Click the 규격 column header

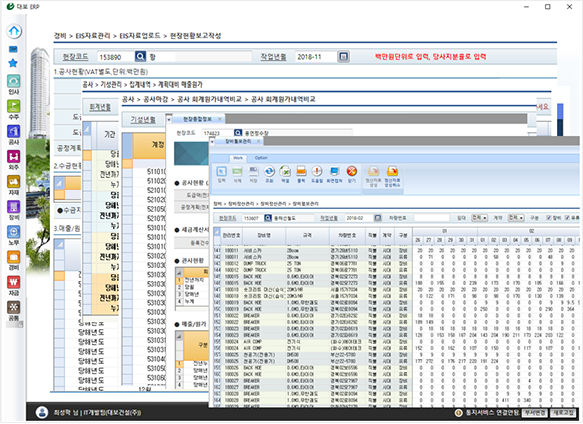tap(307, 235)
